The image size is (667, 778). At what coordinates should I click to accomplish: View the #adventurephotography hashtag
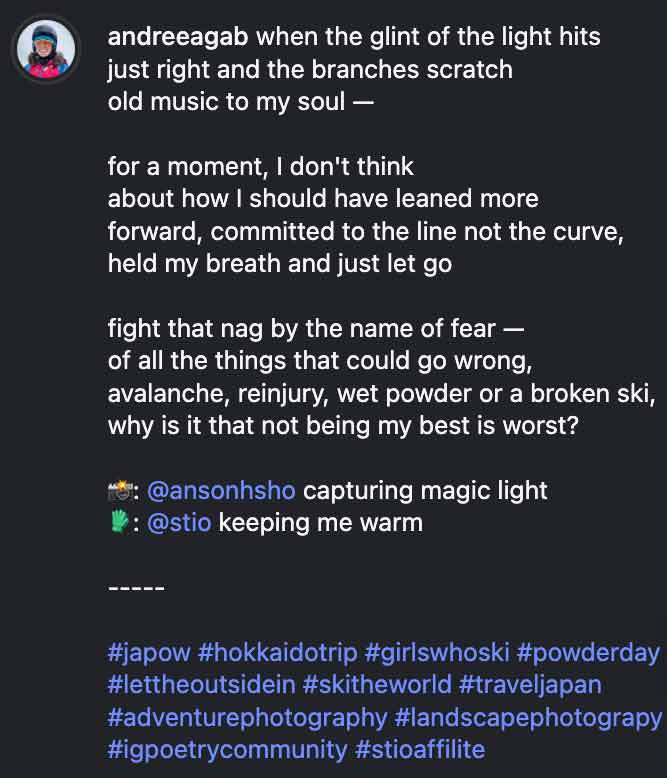[x=247, y=717]
